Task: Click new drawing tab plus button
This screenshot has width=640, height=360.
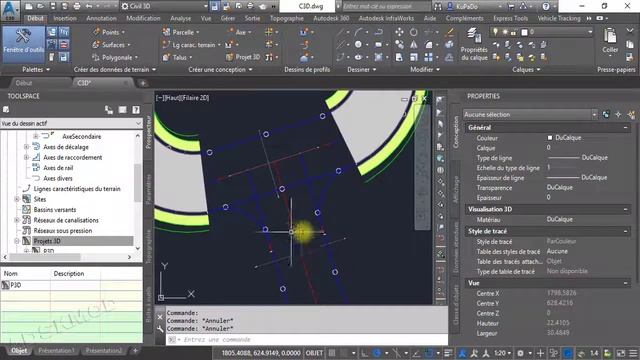Action: click(142, 83)
